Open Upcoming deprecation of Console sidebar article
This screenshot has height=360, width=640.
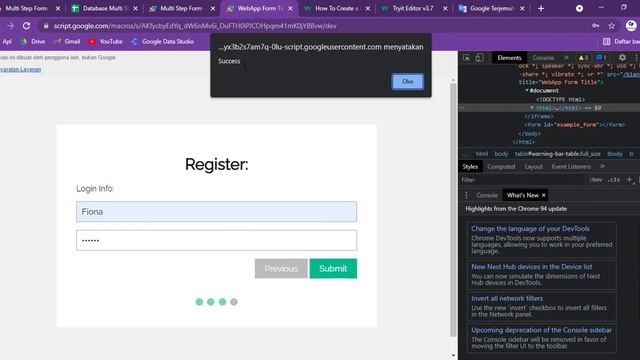[x=541, y=330]
